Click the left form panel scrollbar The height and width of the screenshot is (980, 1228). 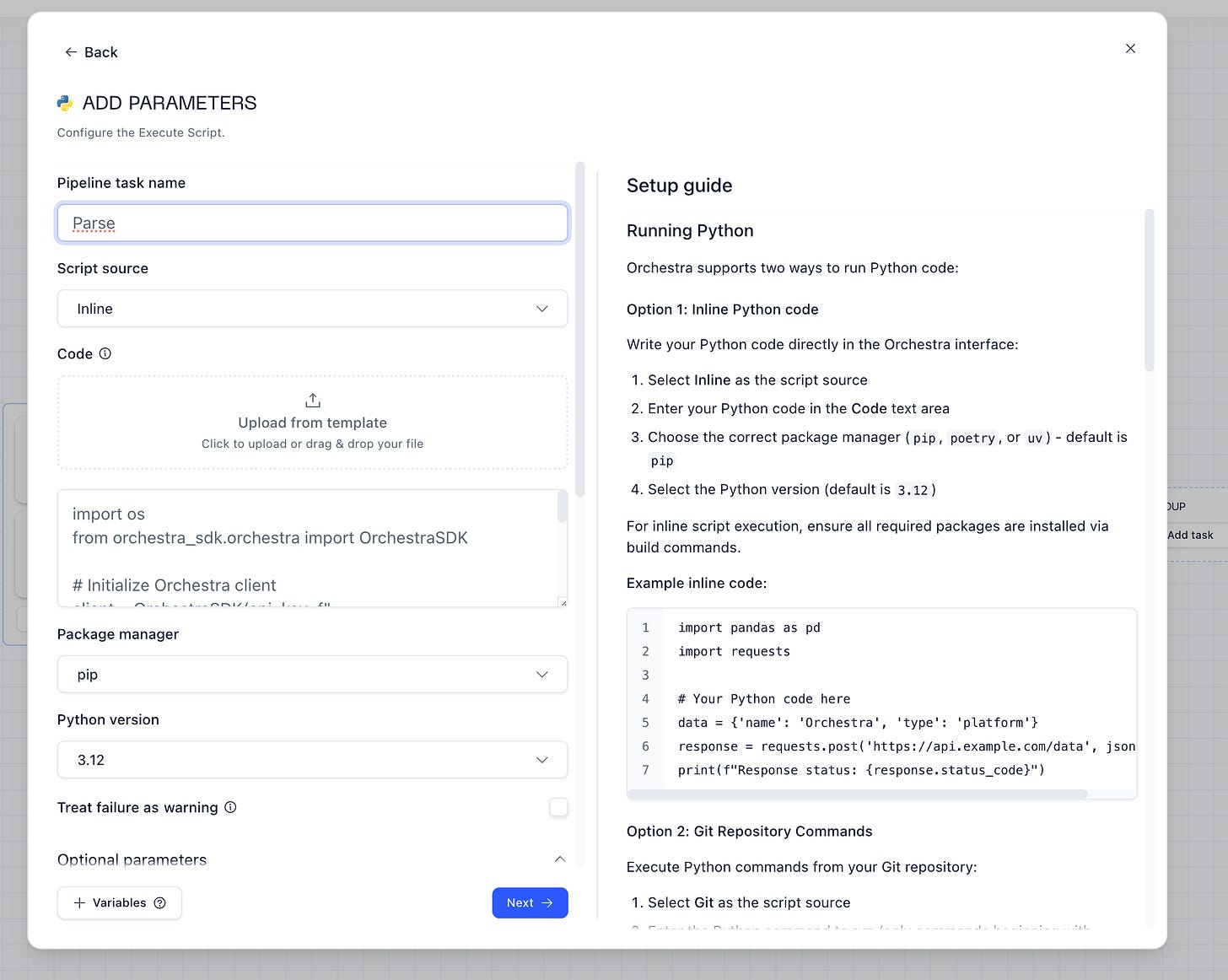580,329
